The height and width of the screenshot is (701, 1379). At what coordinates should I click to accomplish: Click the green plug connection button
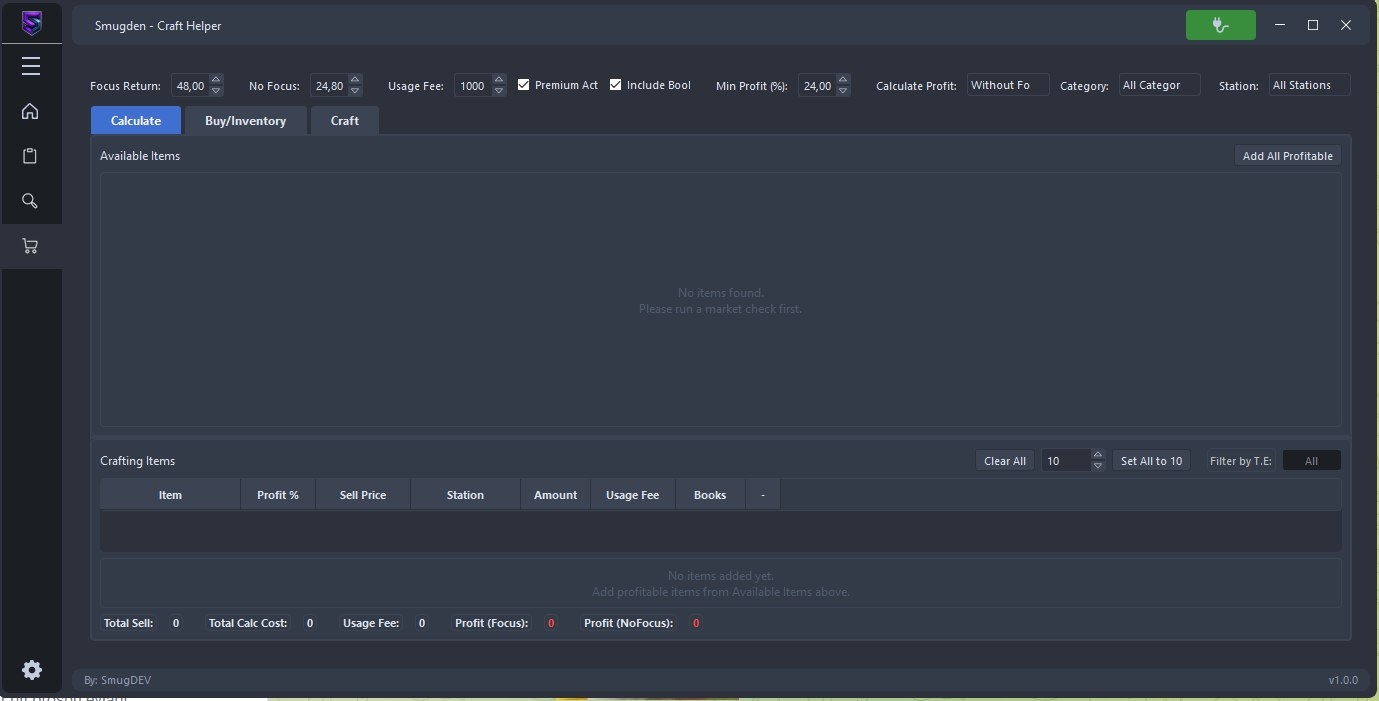pos(1220,25)
